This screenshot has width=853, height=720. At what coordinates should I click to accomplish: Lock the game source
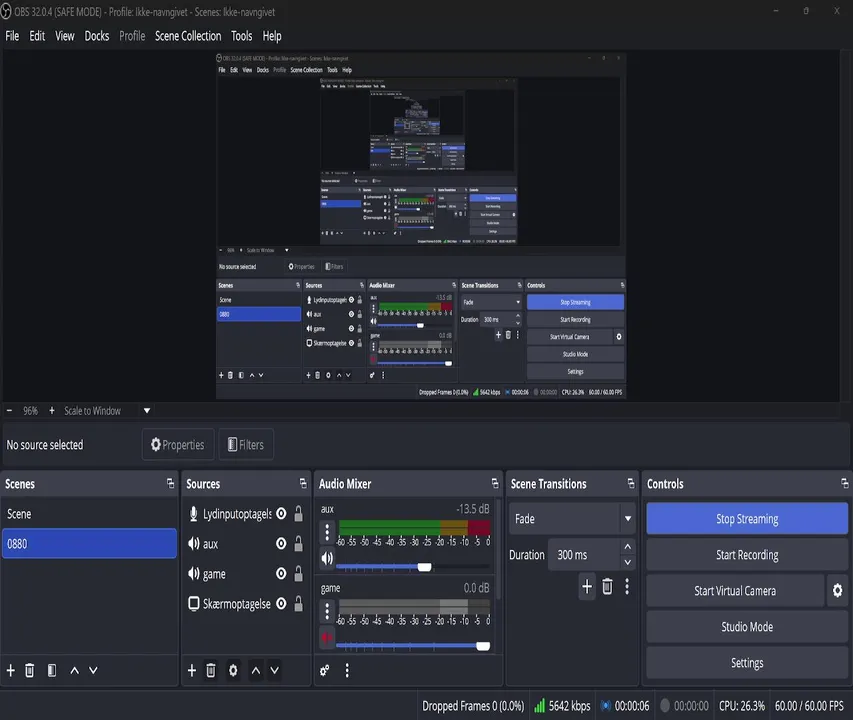click(x=299, y=574)
